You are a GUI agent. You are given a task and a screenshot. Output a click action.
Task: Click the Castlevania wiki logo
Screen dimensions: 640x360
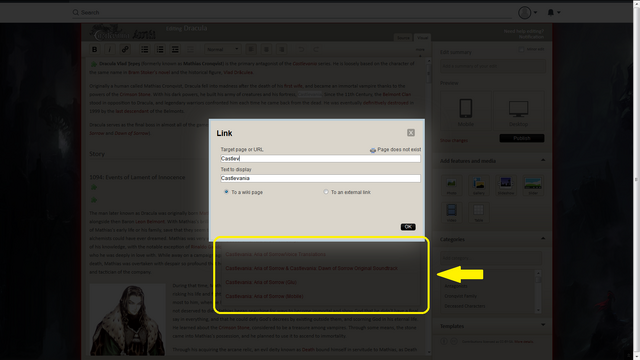point(122,33)
